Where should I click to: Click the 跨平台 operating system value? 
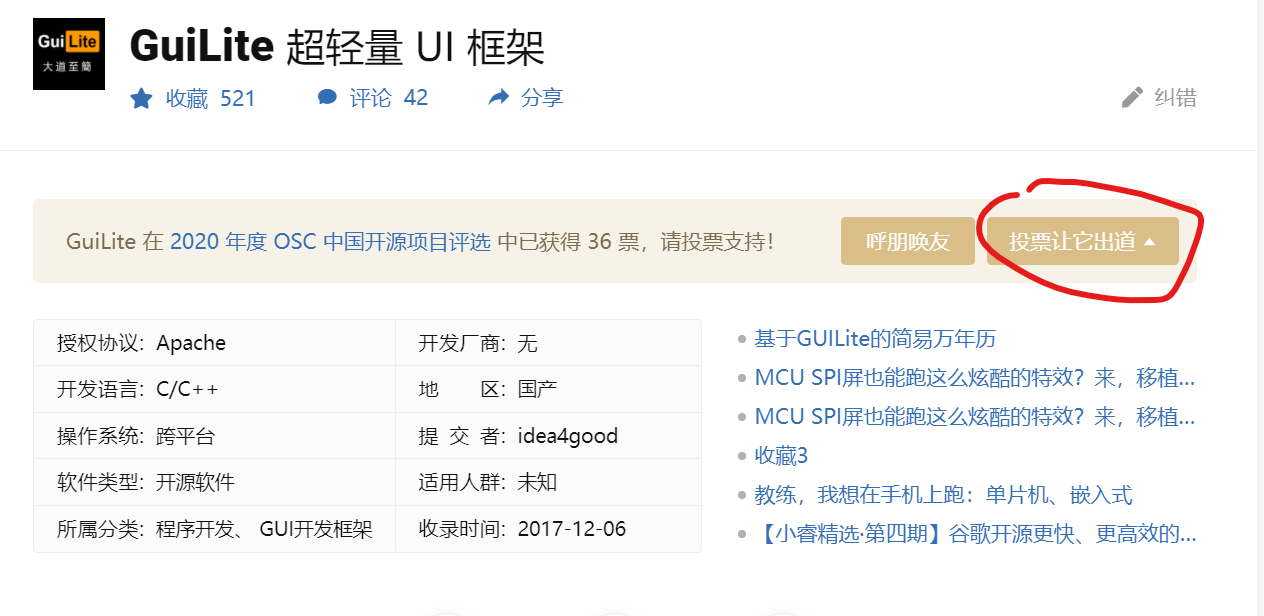(x=186, y=436)
